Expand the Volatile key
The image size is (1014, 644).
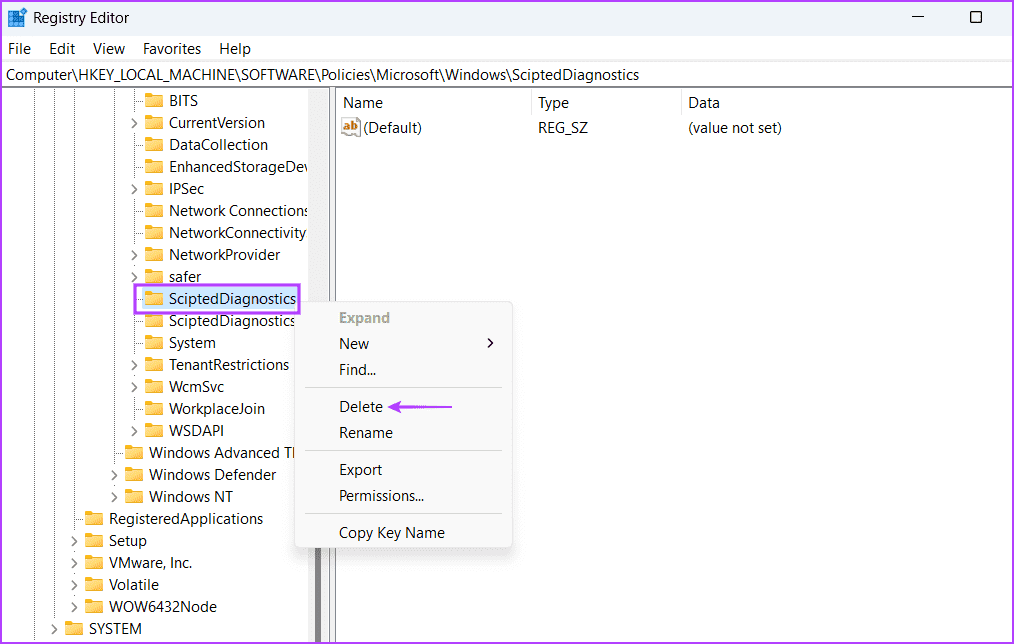point(74,585)
